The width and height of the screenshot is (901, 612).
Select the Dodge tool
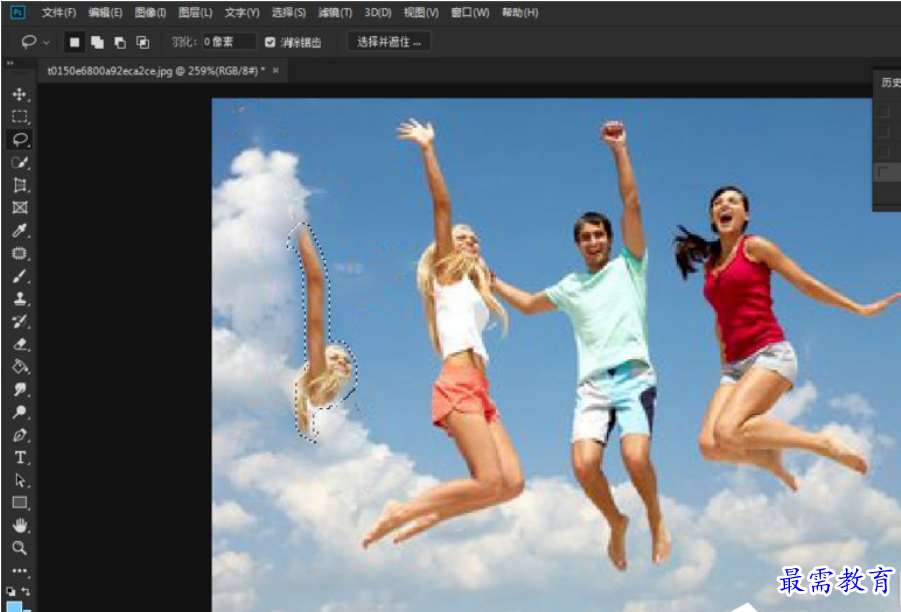pos(20,412)
